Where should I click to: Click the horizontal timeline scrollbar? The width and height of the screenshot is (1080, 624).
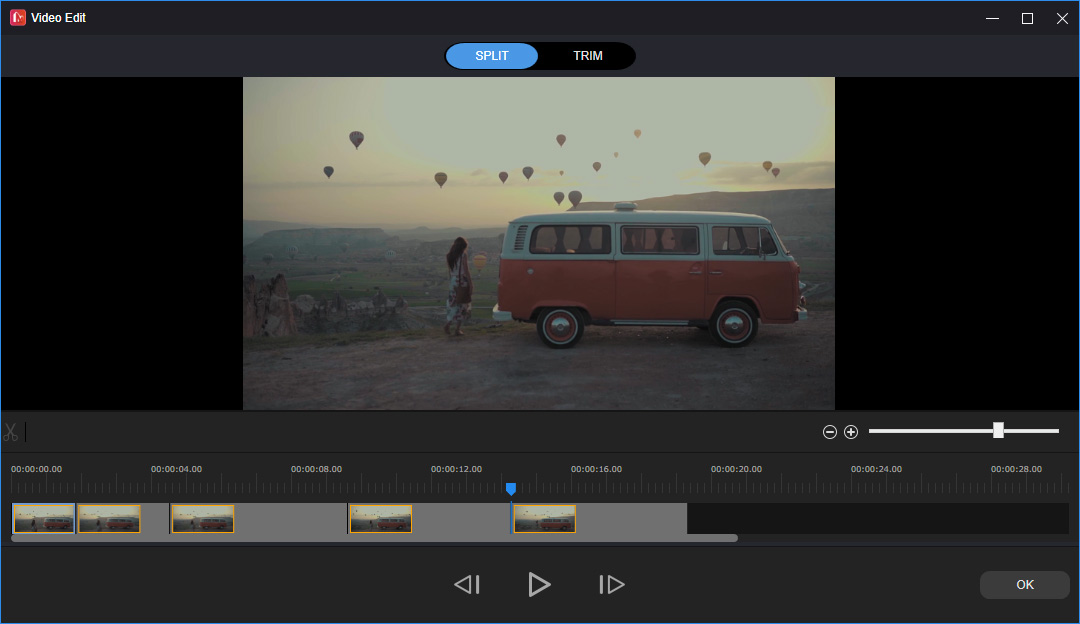coord(370,537)
